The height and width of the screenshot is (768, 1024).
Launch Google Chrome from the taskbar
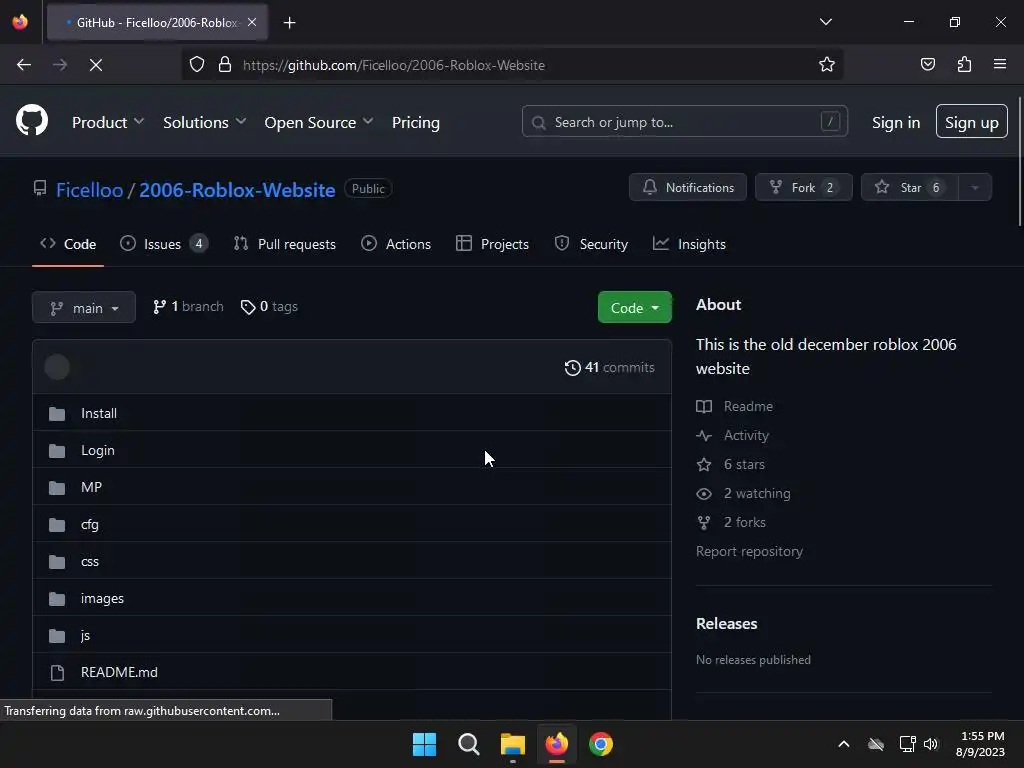tap(601, 744)
